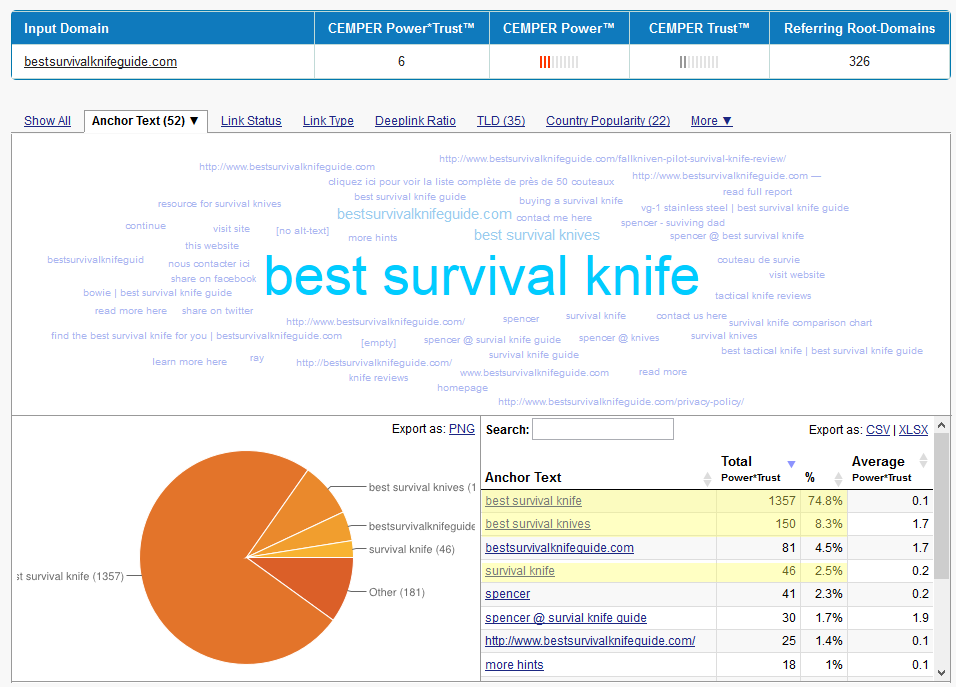
Task: Export the chart as PNG
Action: click(461, 429)
